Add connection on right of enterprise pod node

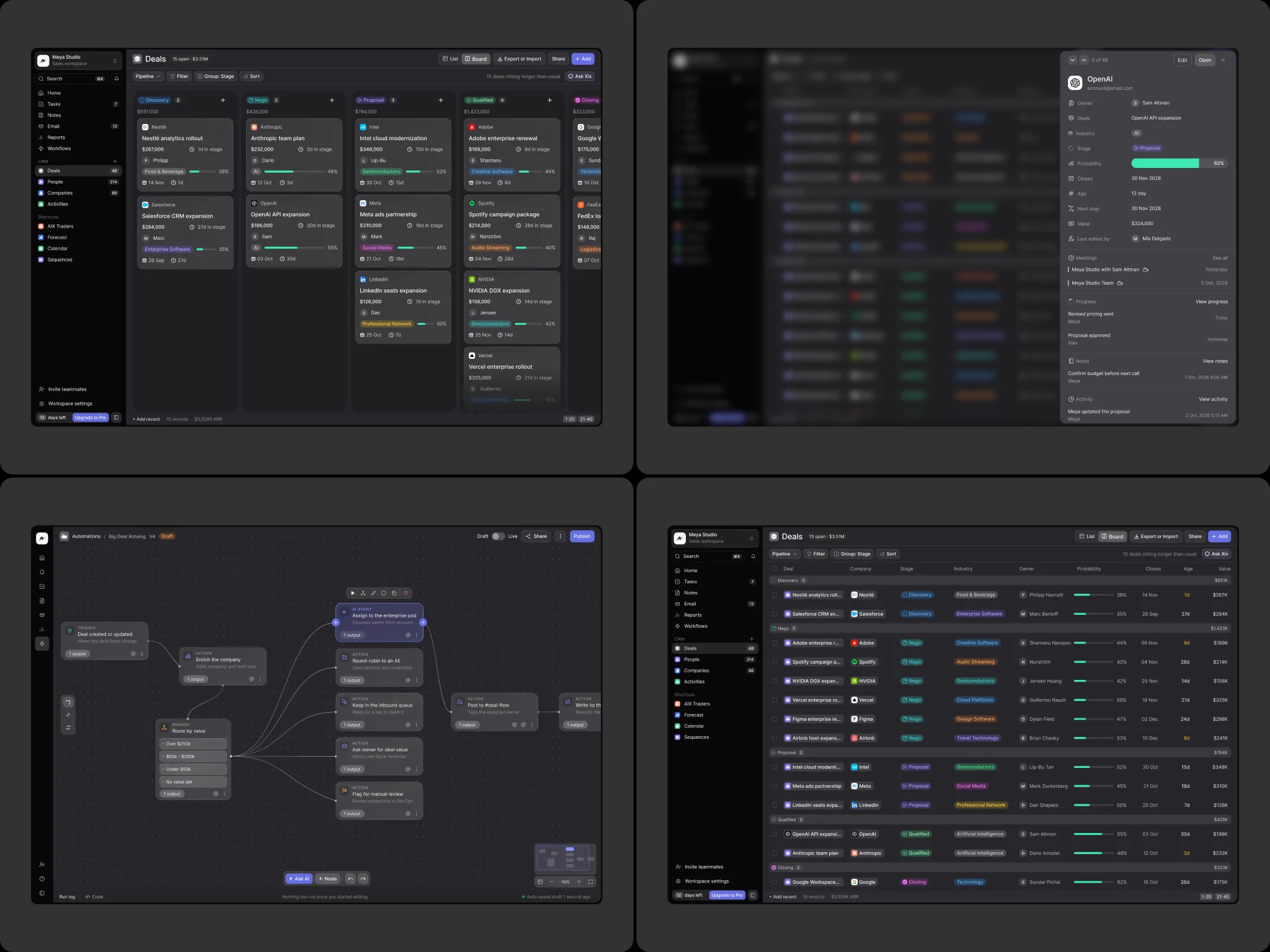pyautogui.click(x=423, y=622)
